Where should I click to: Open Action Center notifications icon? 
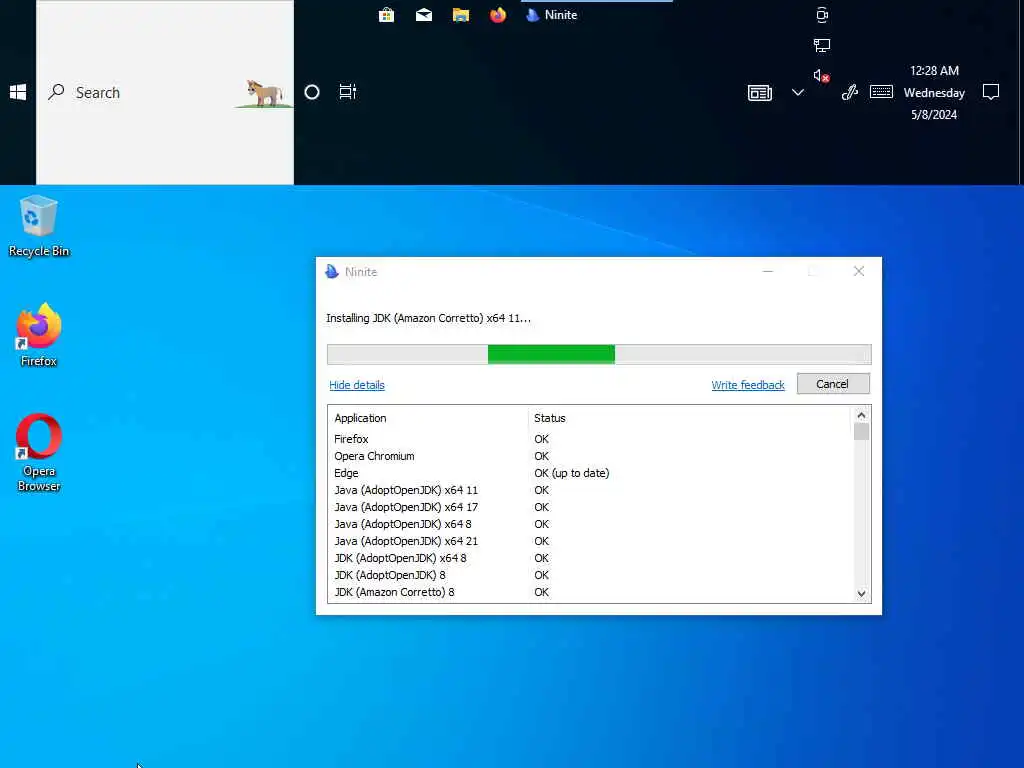[991, 92]
